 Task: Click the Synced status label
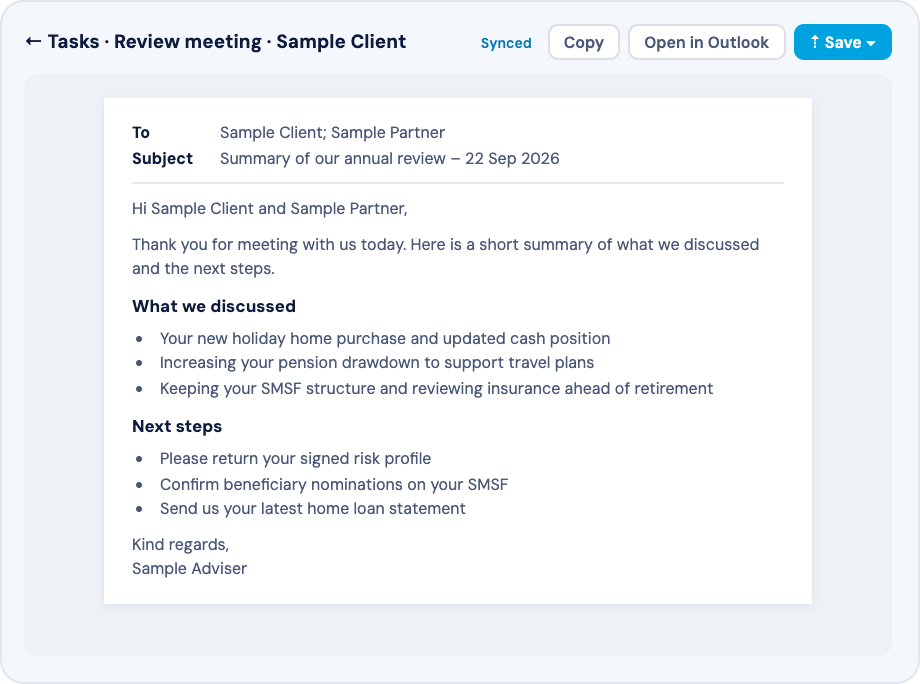pyautogui.click(x=506, y=43)
